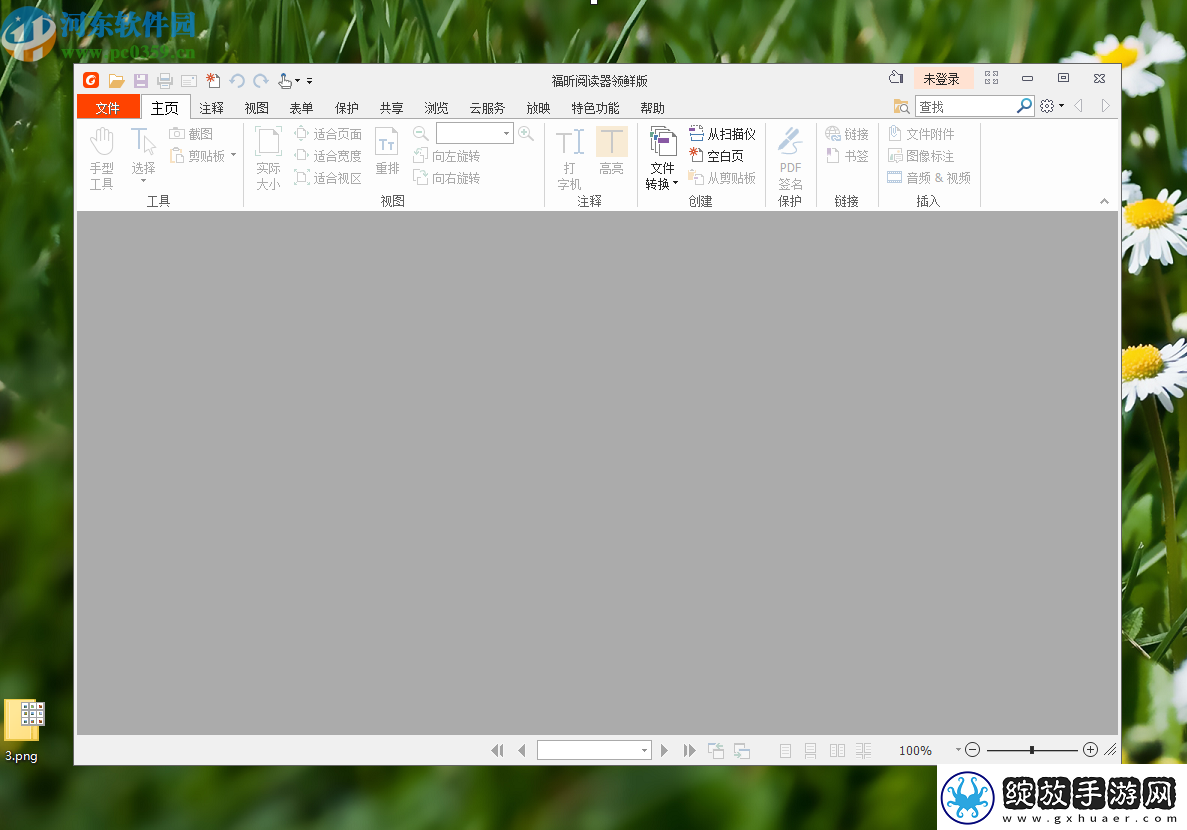Expand the 剪贴板 clipboard dropdown
This screenshot has height=830, width=1187.
(233, 155)
